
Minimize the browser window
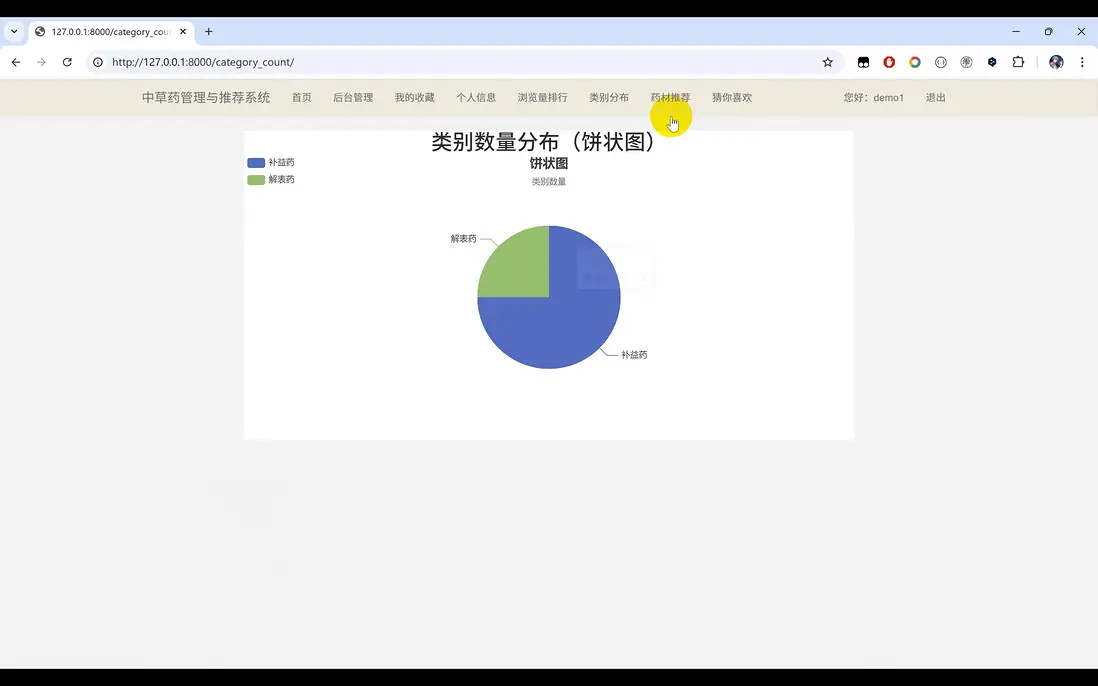(1016, 32)
